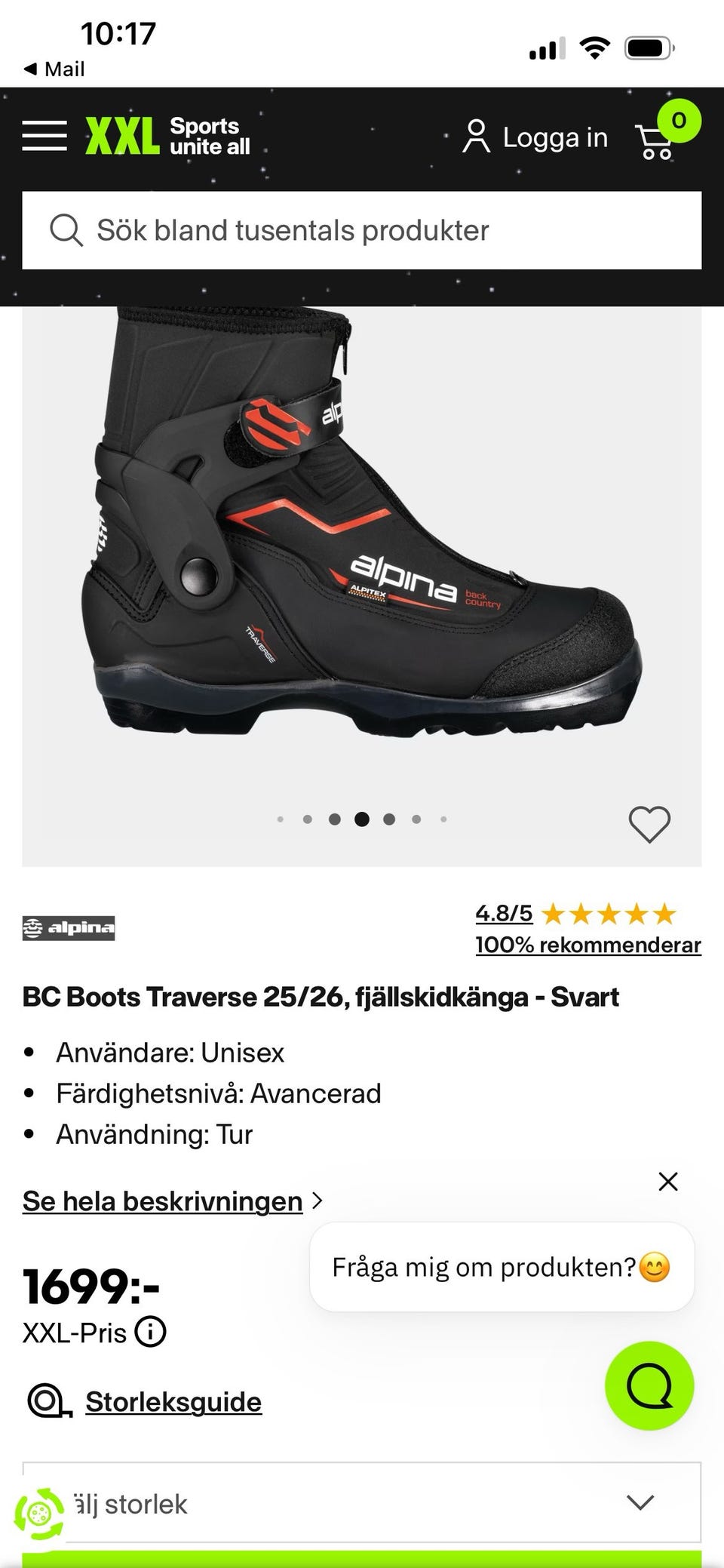Add boot to favorites with heart icon

point(649,824)
